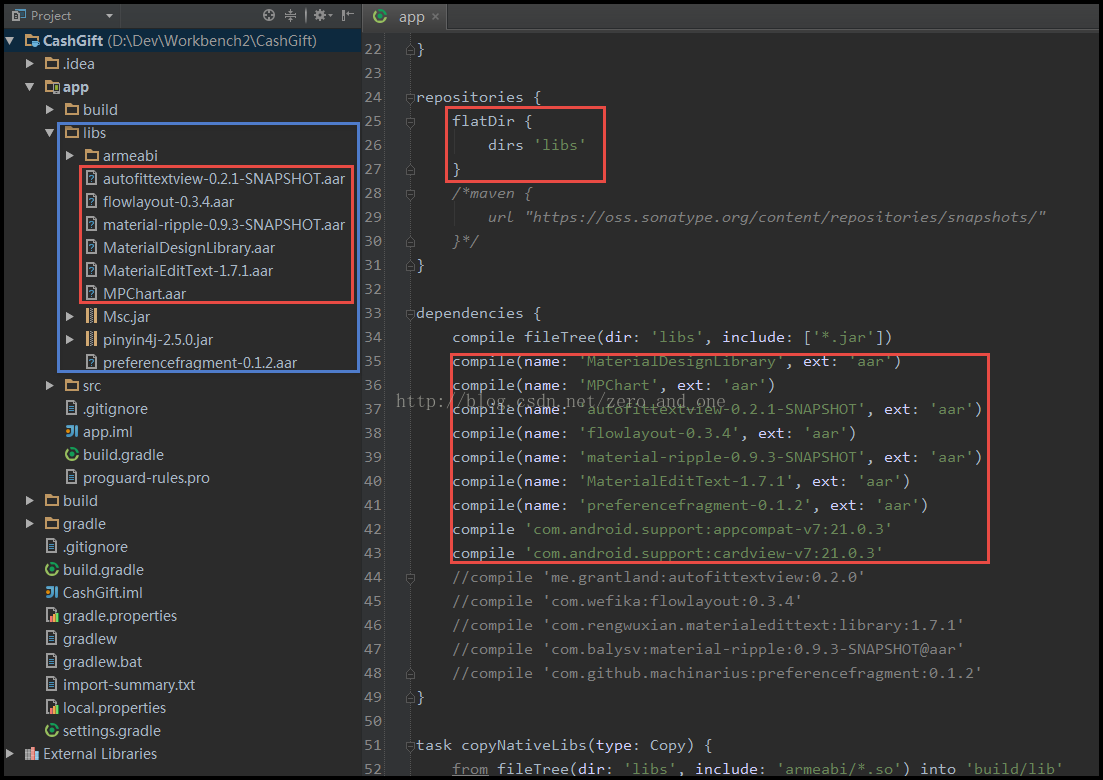Collapse the CashGift project root
Viewport: 1103px width, 780px height.
(10, 41)
